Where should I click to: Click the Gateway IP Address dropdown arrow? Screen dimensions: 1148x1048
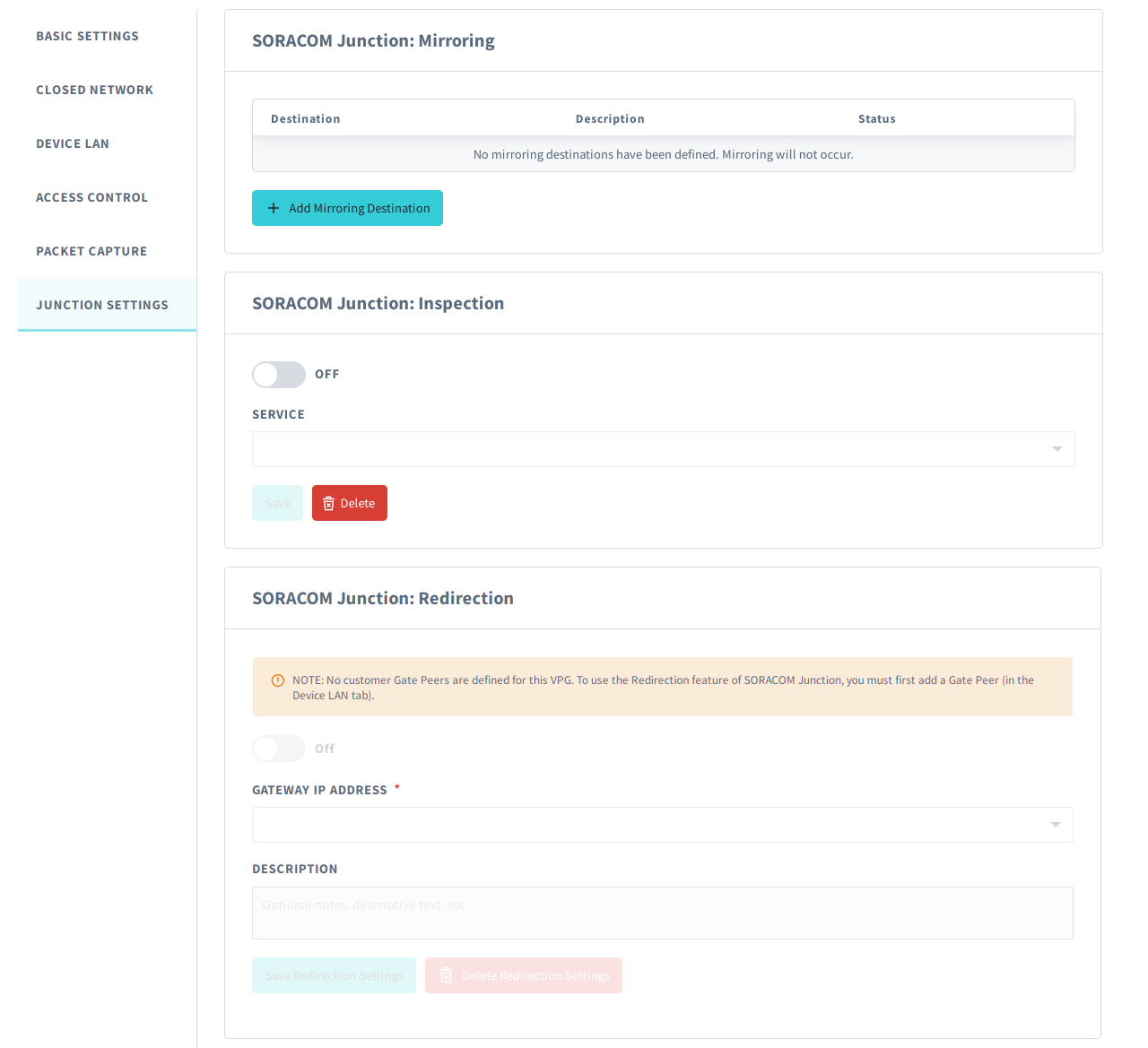[x=1056, y=825]
